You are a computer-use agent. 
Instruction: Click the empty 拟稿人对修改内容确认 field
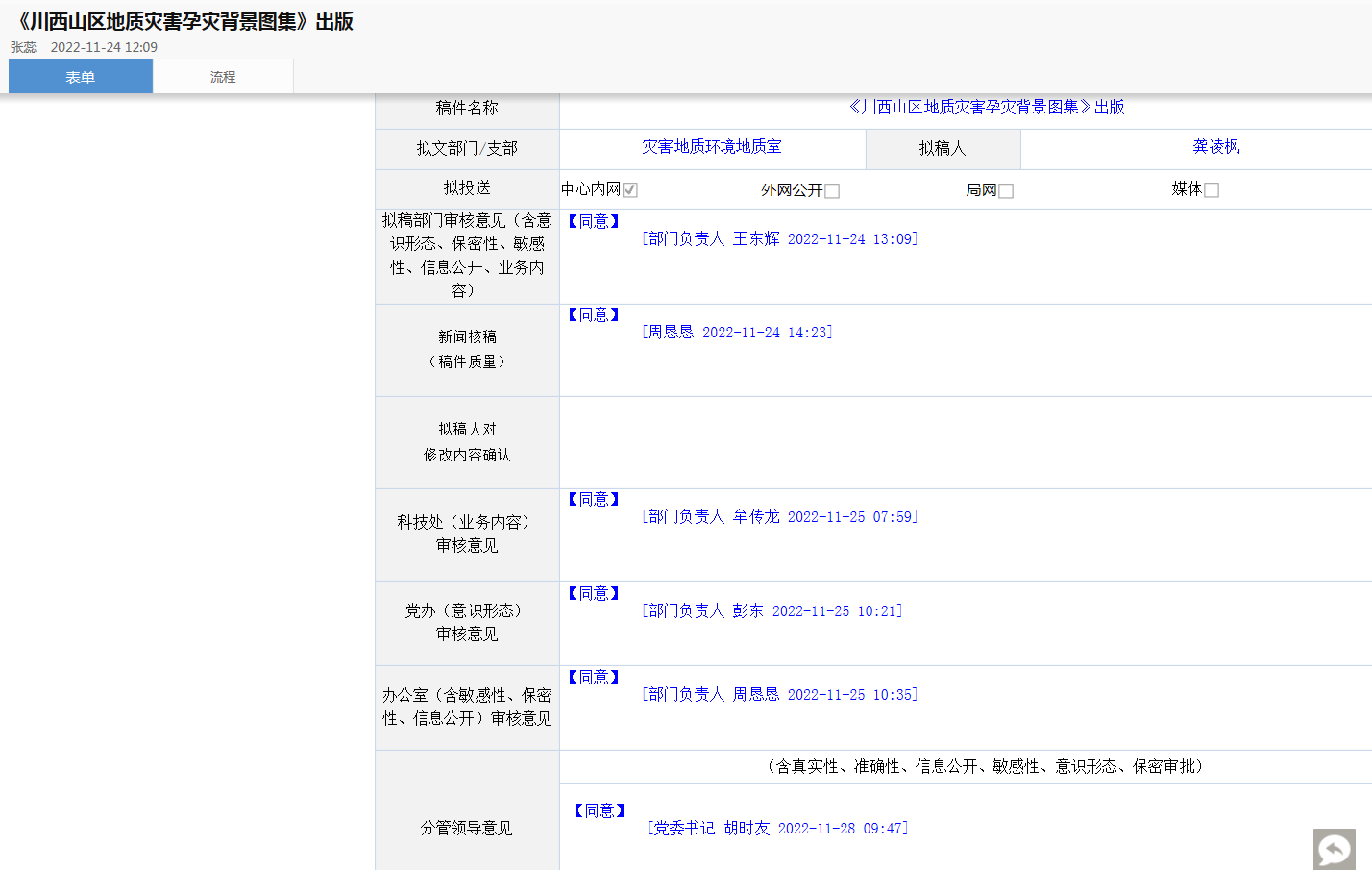point(965,443)
